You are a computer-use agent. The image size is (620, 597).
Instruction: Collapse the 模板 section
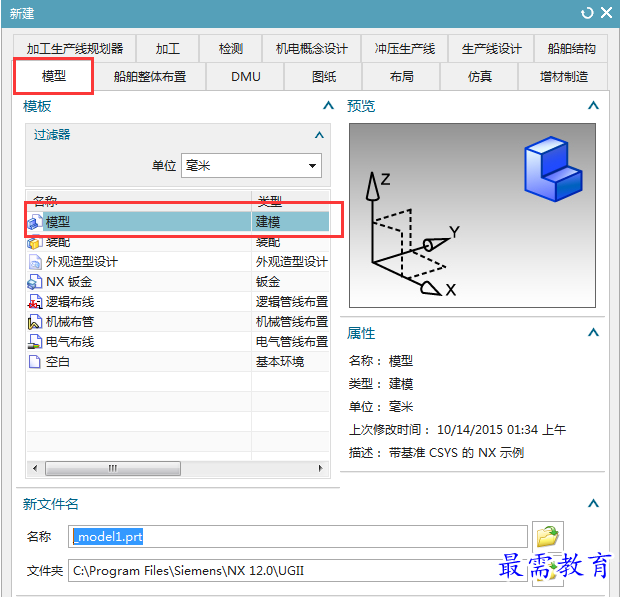point(328,106)
